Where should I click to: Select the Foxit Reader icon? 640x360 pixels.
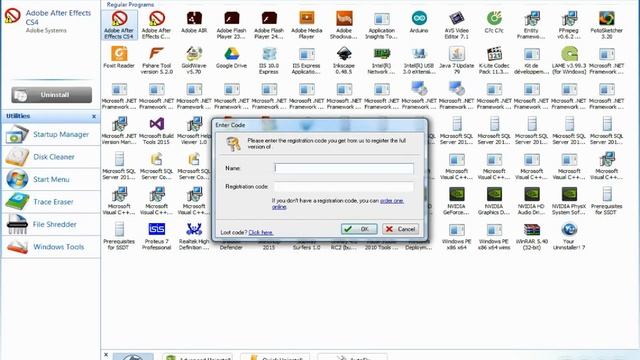point(119,58)
